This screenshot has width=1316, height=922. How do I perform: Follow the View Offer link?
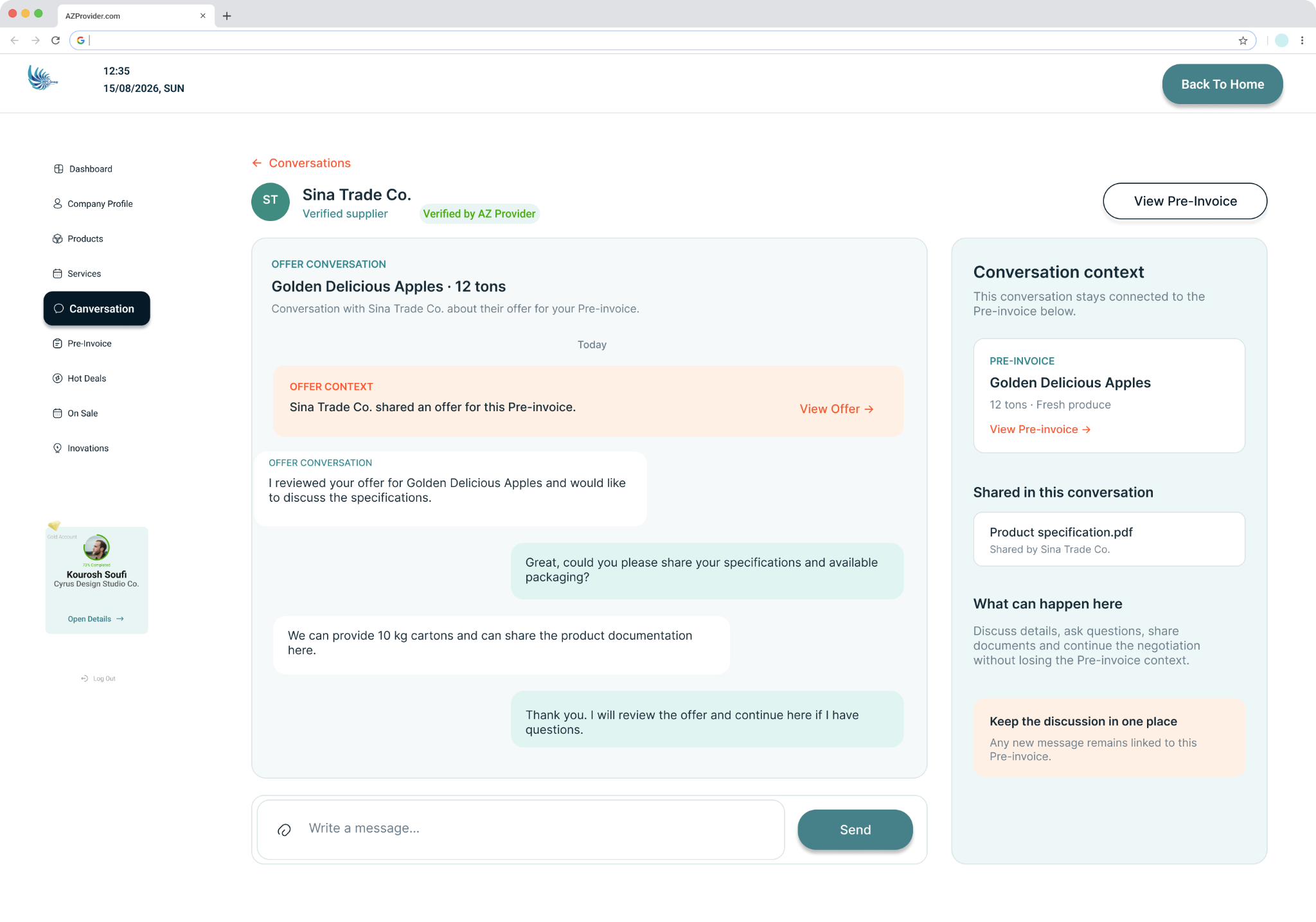pyautogui.click(x=837, y=409)
